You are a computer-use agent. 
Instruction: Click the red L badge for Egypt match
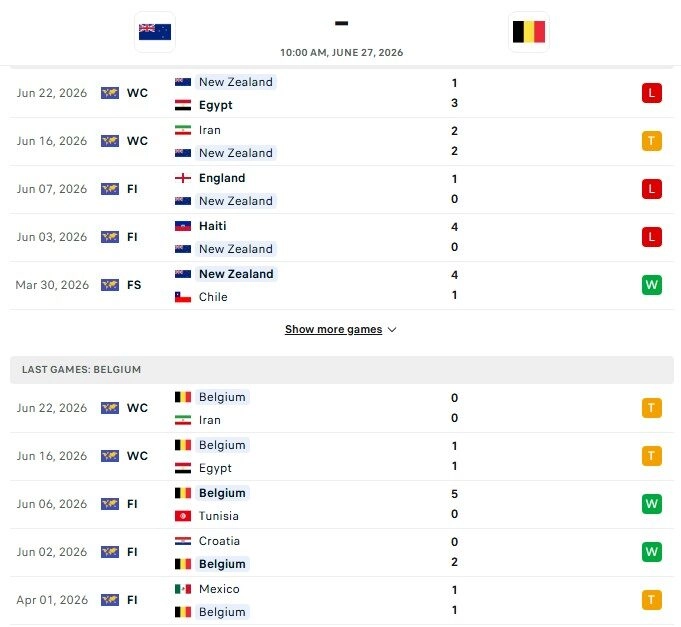click(651, 93)
